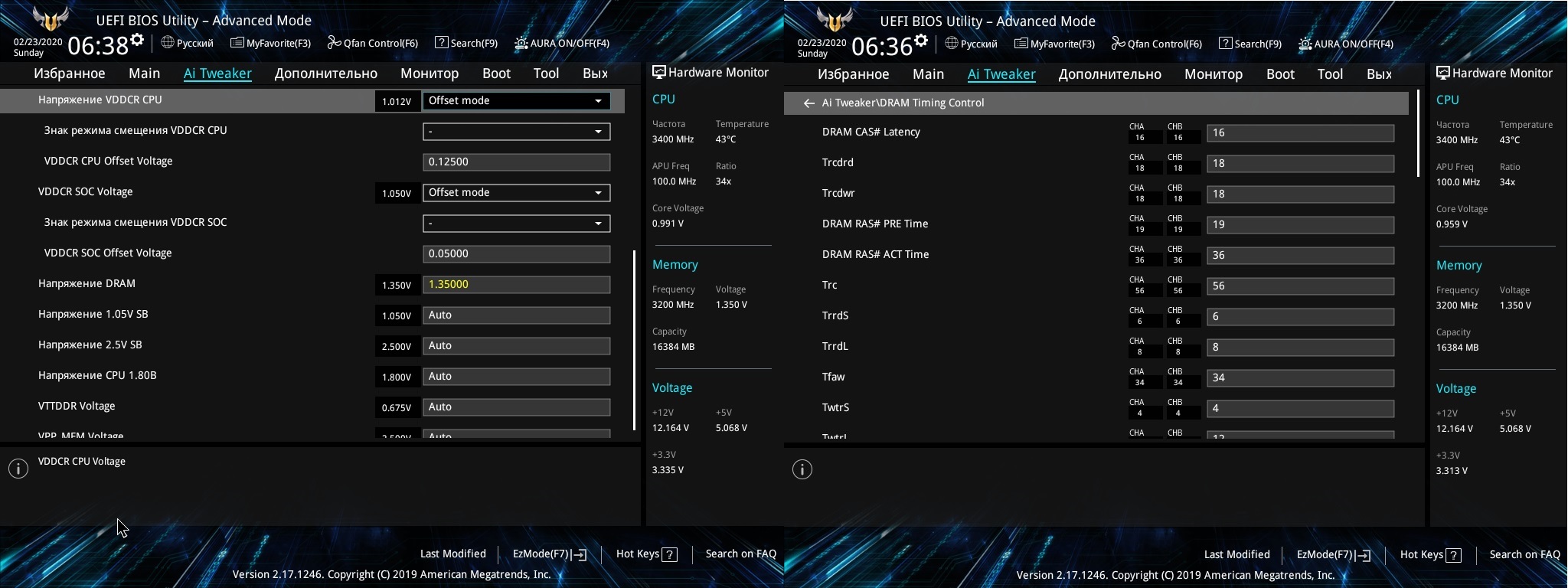Screen dimensions: 1568x588
Task: Click info icon below DRAM timing list
Action: point(802,469)
